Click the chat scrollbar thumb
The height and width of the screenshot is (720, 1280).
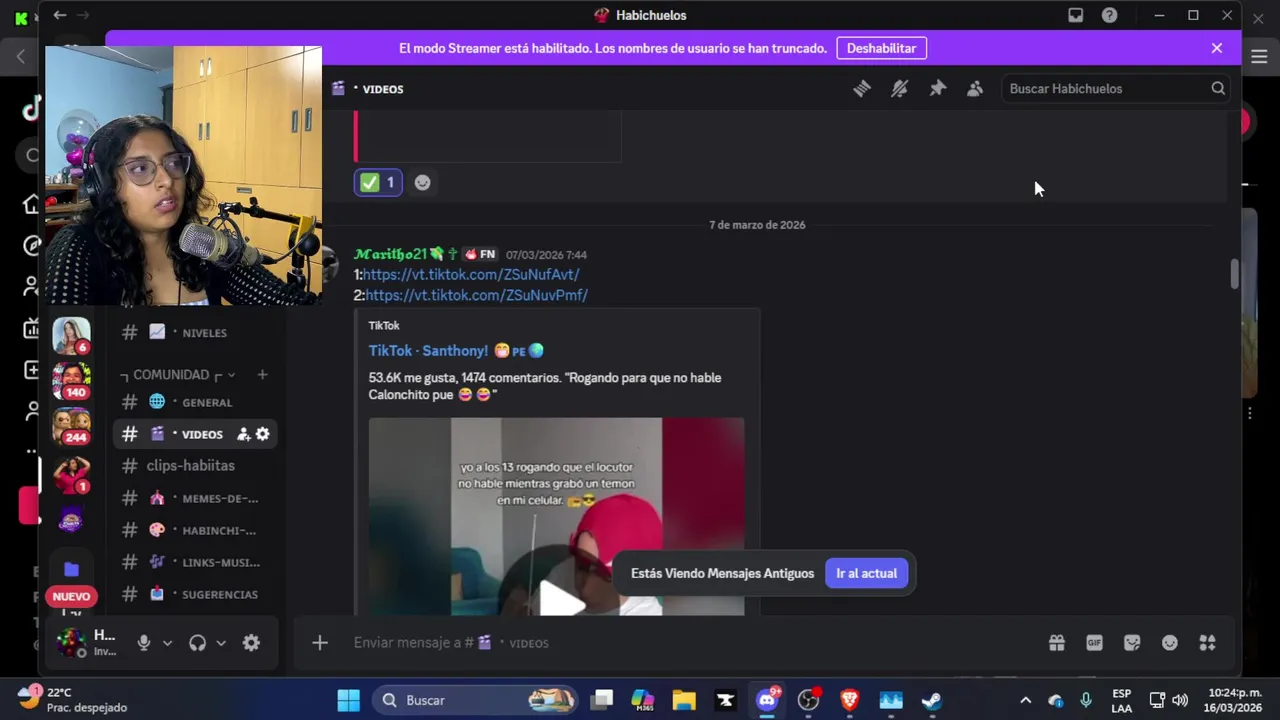(1234, 274)
